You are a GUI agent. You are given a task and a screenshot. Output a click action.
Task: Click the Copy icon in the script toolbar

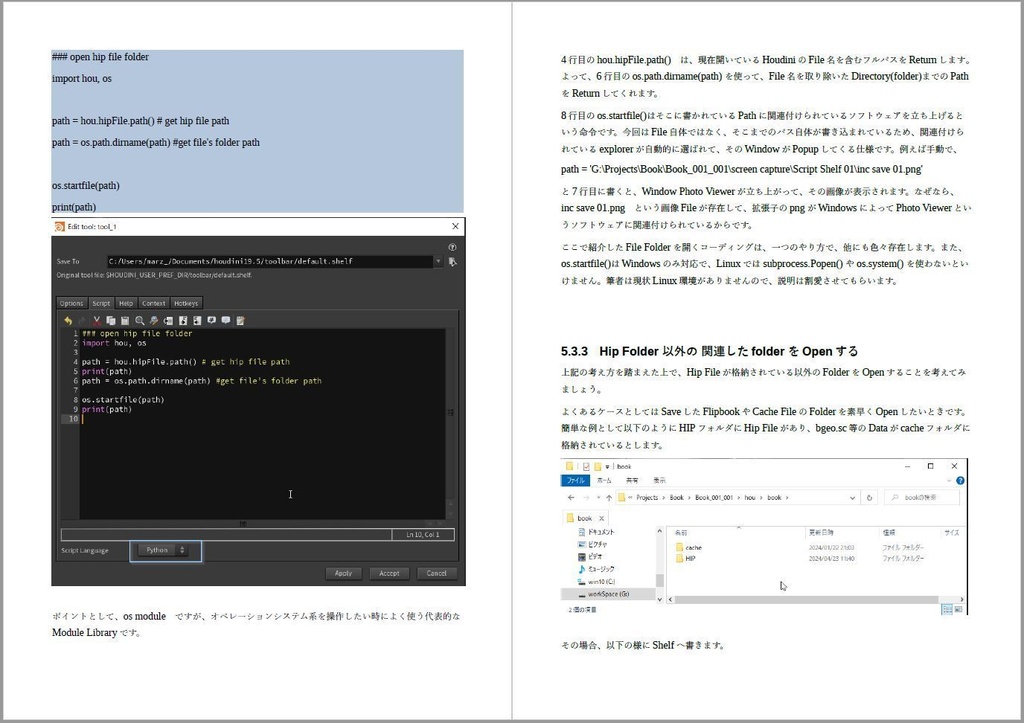coord(110,320)
